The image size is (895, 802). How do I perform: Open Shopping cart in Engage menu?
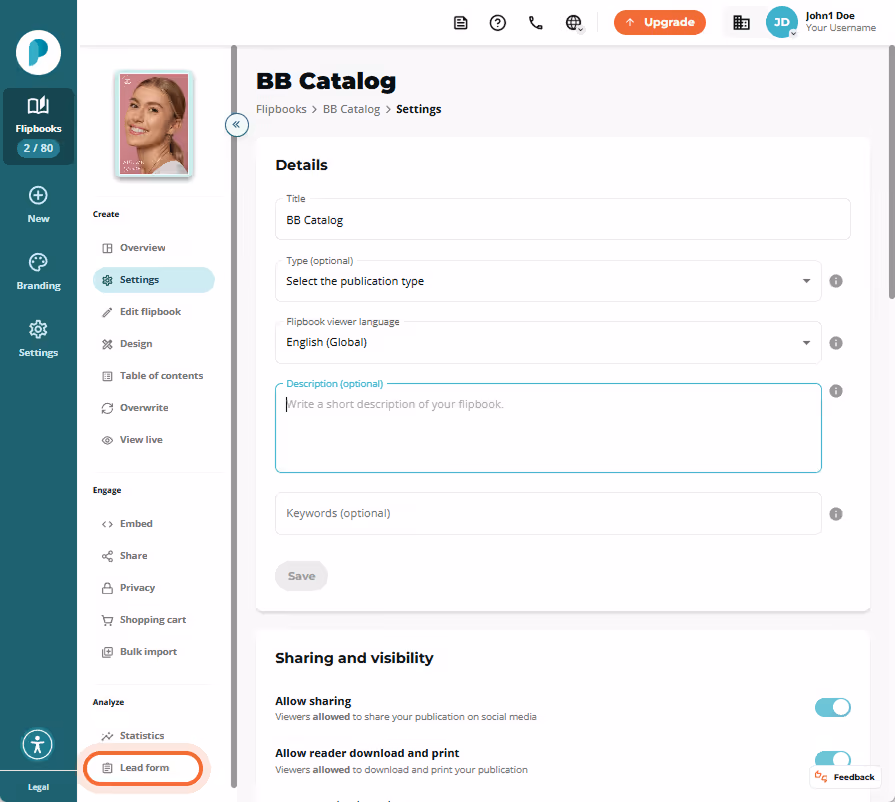(x=153, y=619)
